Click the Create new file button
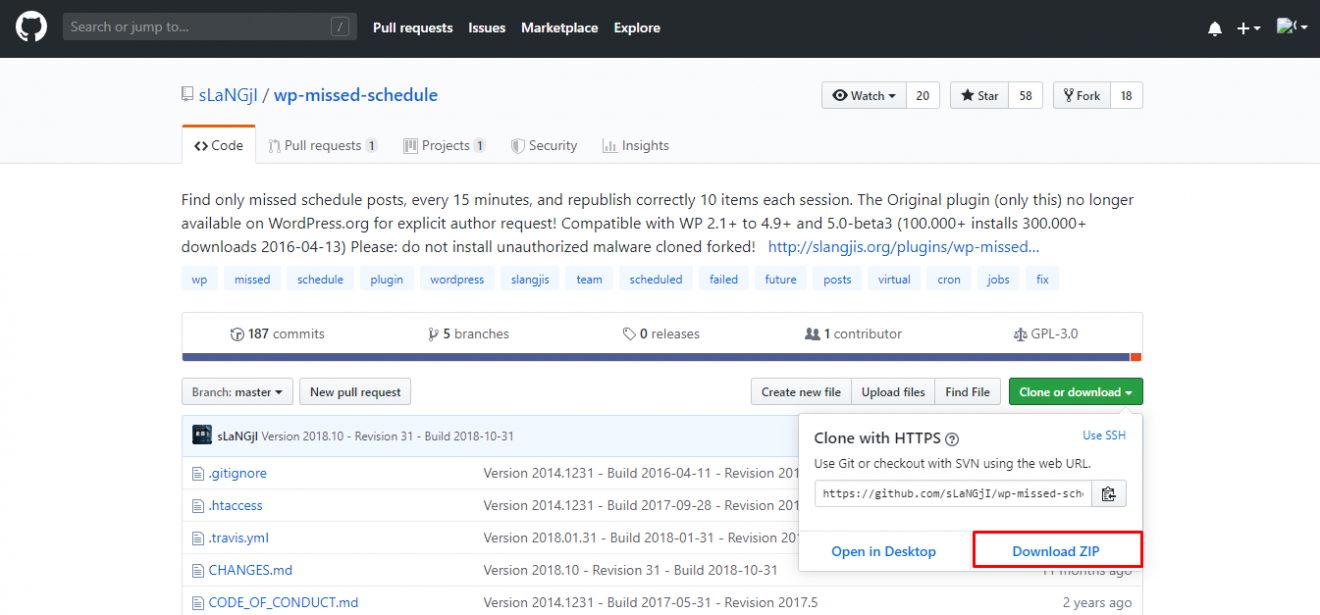This screenshot has height=615, width=1320. coord(801,392)
